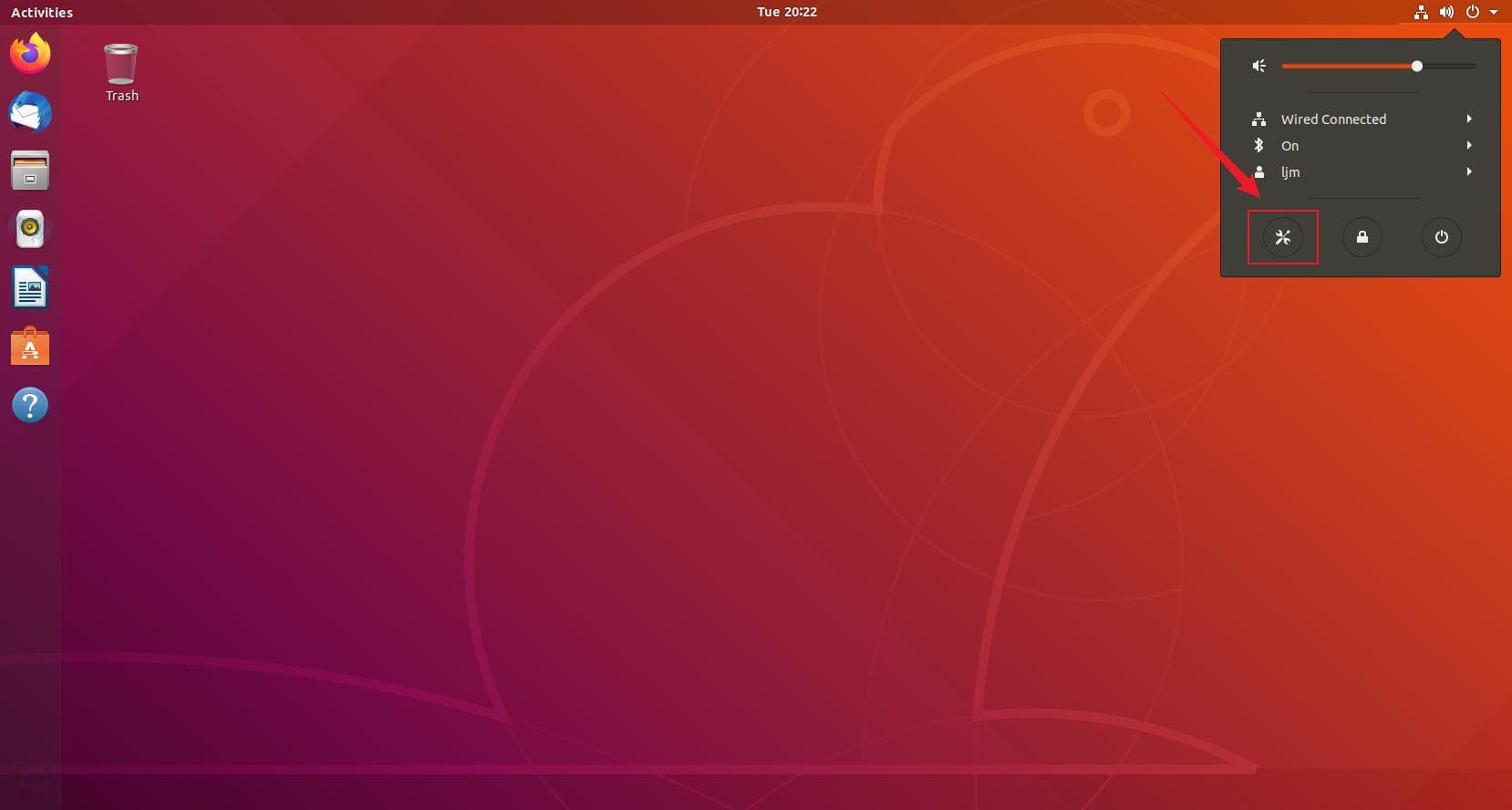This screenshot has height=810, width=1512.
Task: Set volume on the unfilled slider end
Action: [x=1450, y=66]
